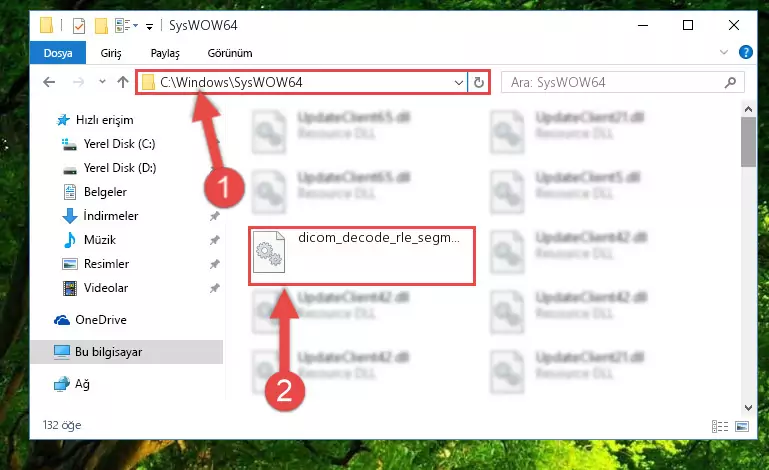Viewport: 769px width, 470px height.
Task: Click the back navigation arrow
Action: pos(49,82)
